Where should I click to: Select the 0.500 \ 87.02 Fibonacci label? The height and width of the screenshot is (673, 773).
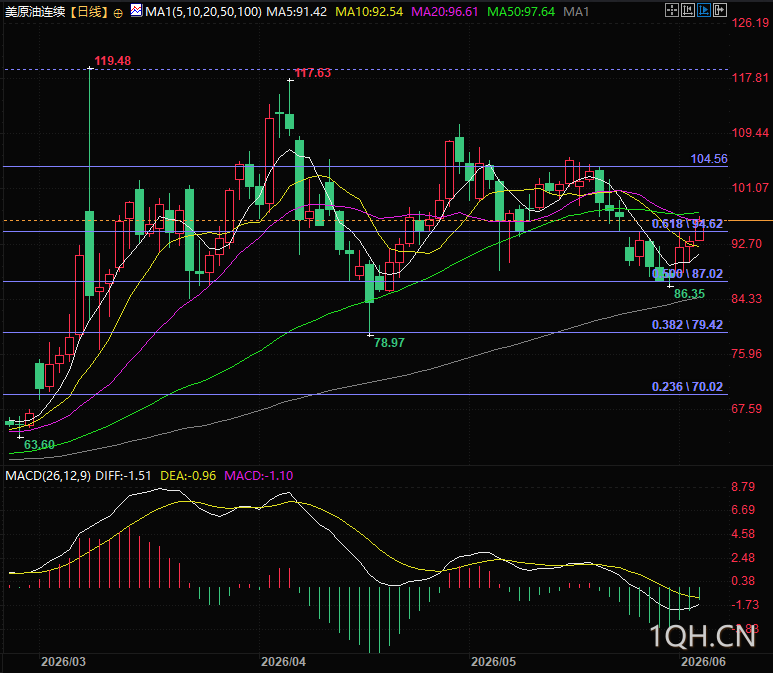pos(687,274)
